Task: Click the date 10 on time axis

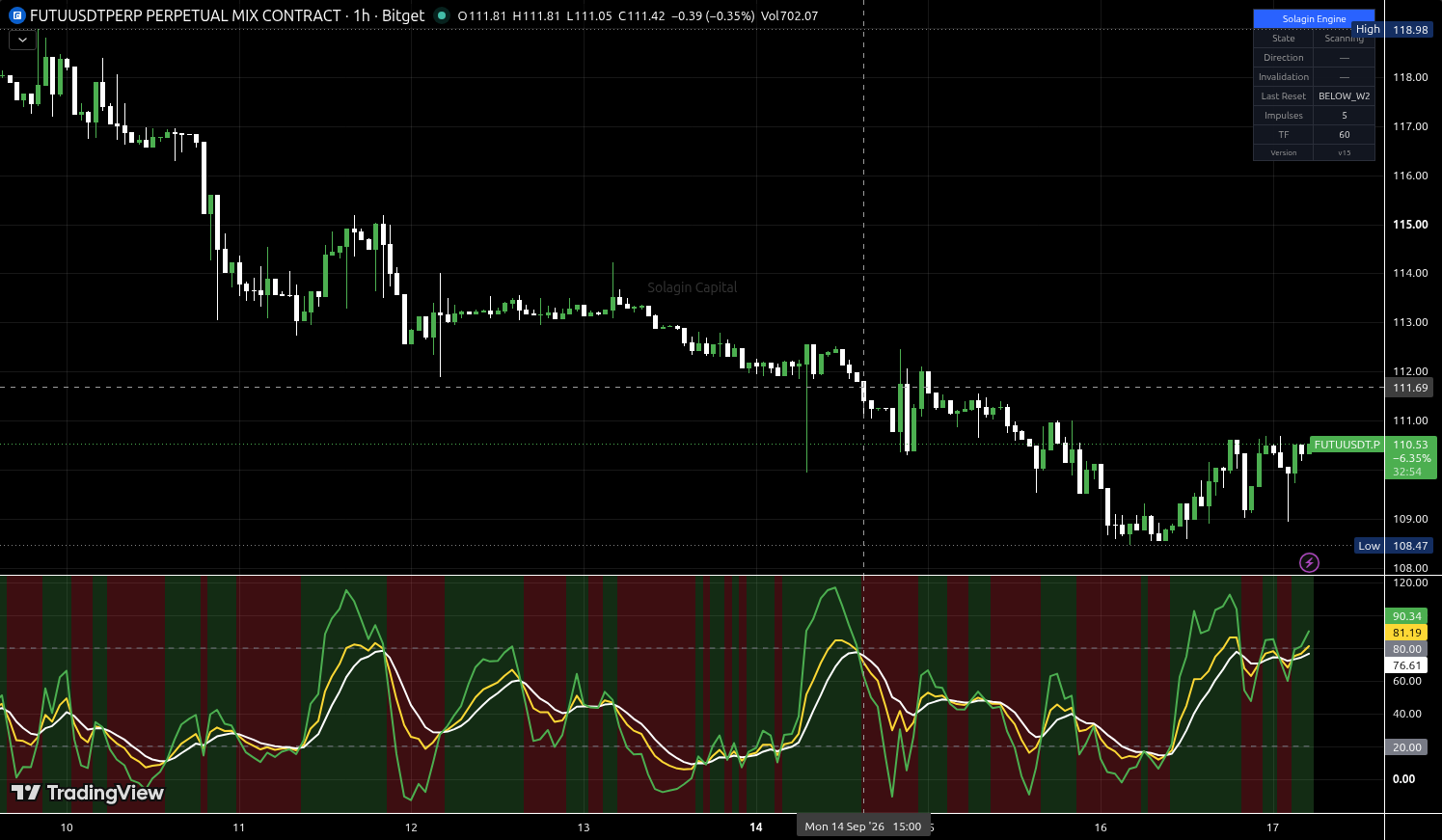Action: pyautogui.click(x=67, y=827)
